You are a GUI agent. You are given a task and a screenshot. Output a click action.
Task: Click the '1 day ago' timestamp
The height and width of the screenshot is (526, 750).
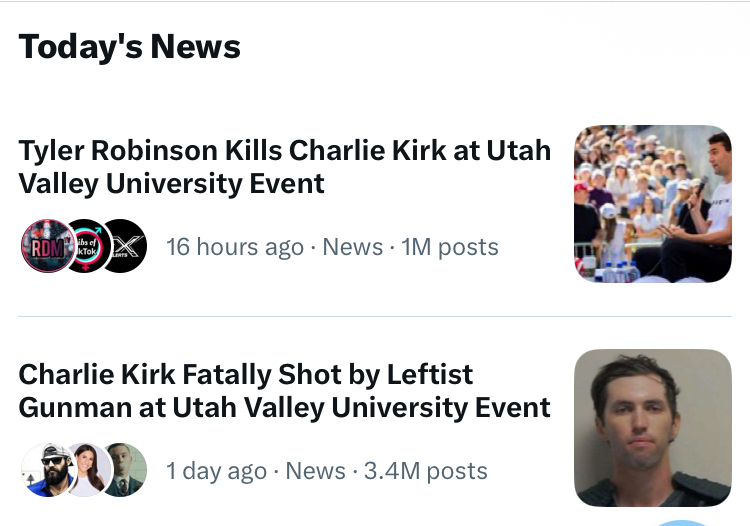[216, 471]
